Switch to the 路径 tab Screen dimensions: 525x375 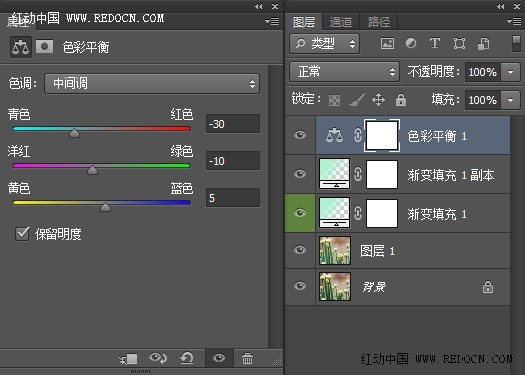pyautogui.click(x=379, y=22)
